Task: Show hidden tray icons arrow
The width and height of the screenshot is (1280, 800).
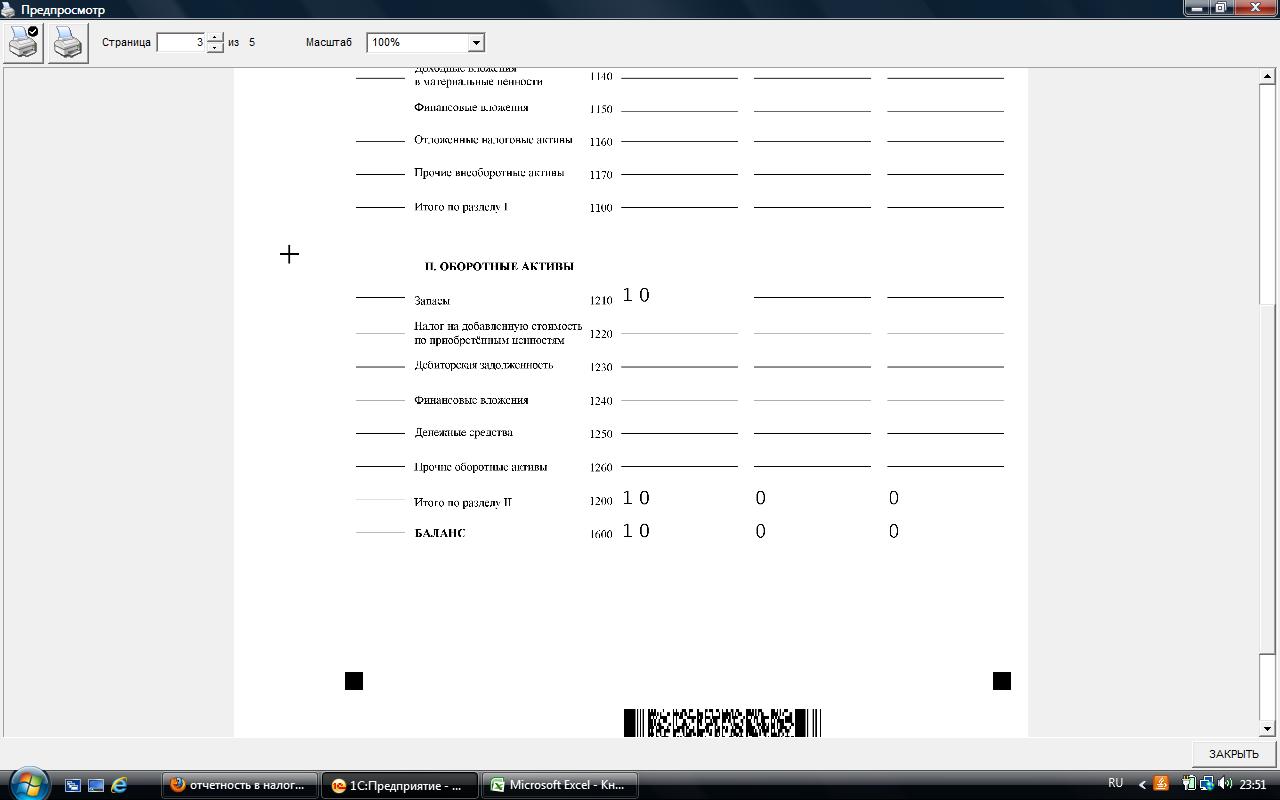Action: 1142,785
